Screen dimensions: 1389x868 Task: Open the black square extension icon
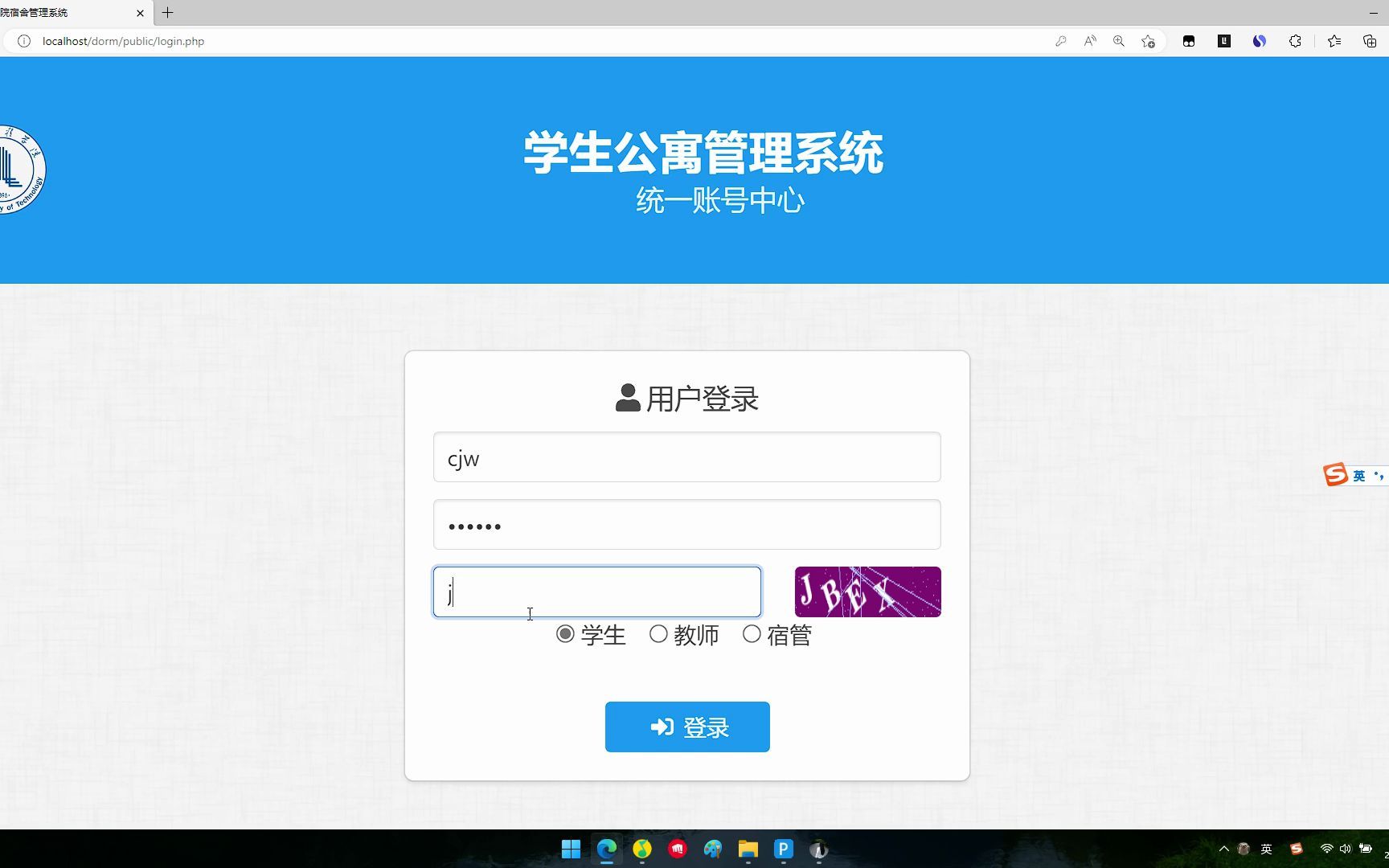click(1189, 41)
